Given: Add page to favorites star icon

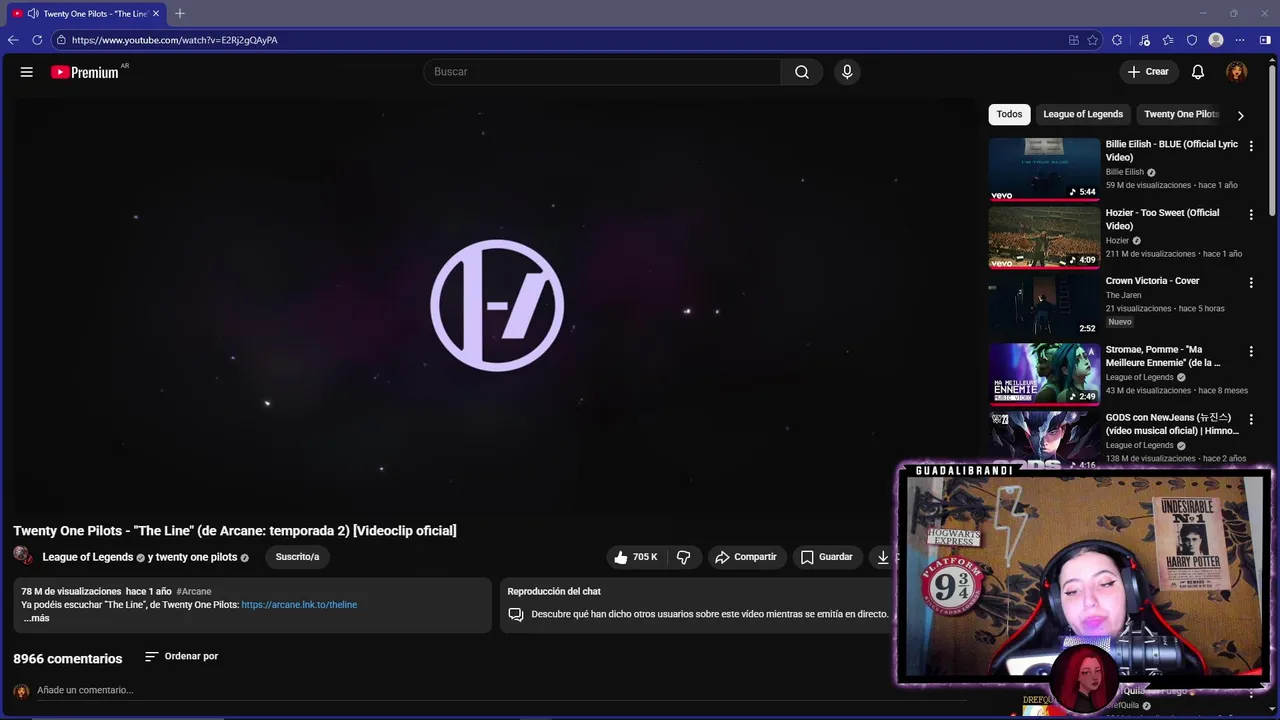Looking at the screenshot, I should 1093,40.
